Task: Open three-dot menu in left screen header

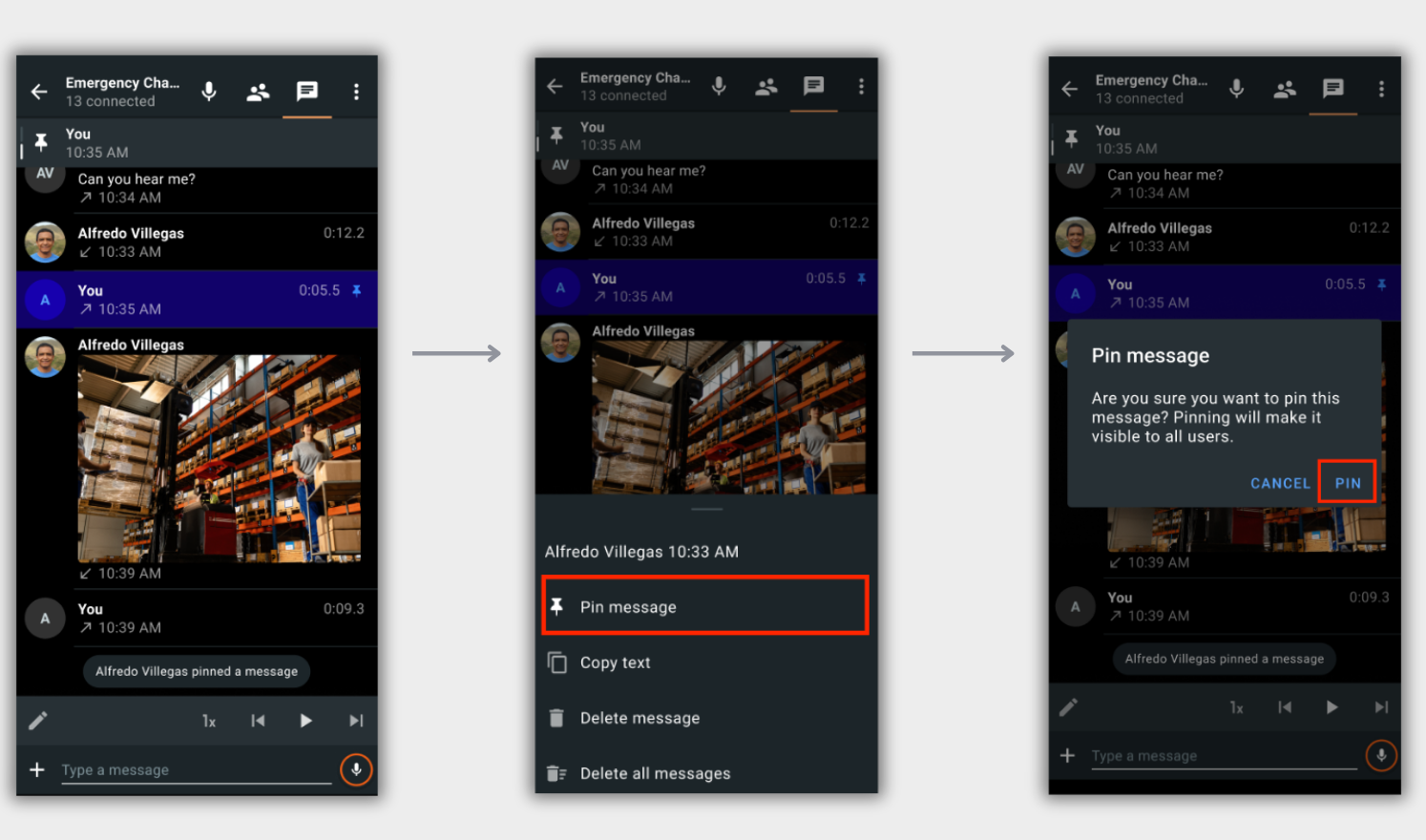Action: [x=356, y=92]
